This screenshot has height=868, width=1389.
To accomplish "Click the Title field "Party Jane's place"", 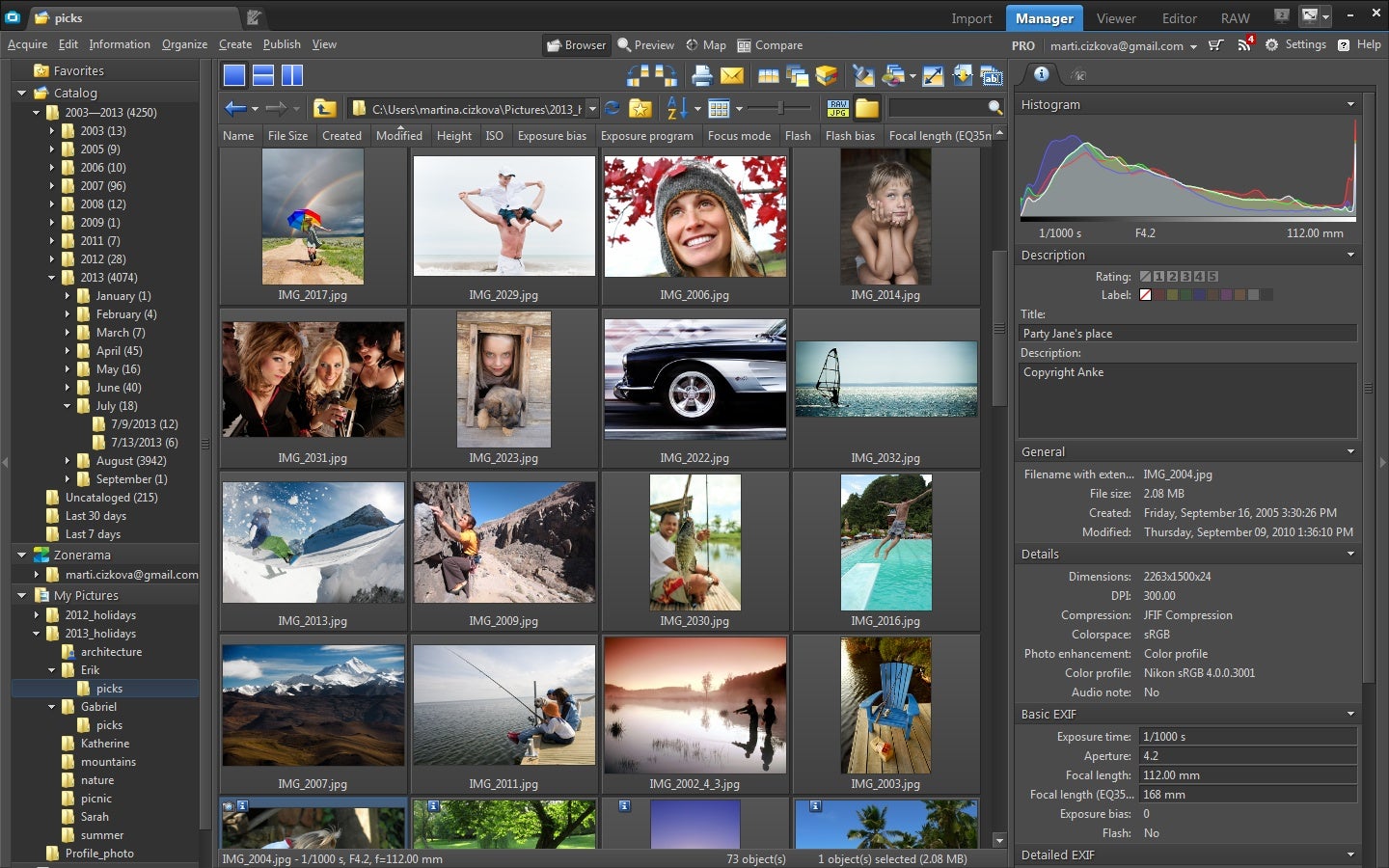I will 1187,334.
